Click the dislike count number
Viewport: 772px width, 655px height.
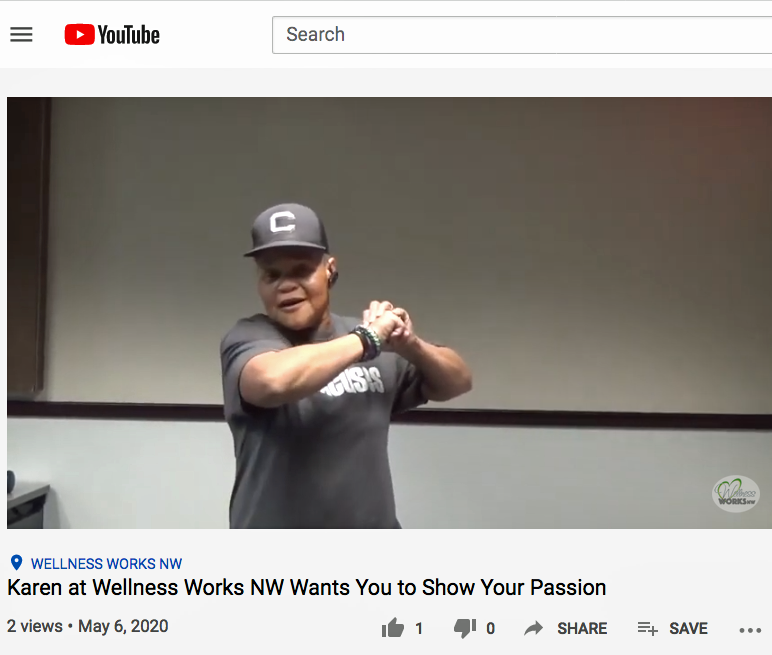point(490,628)
